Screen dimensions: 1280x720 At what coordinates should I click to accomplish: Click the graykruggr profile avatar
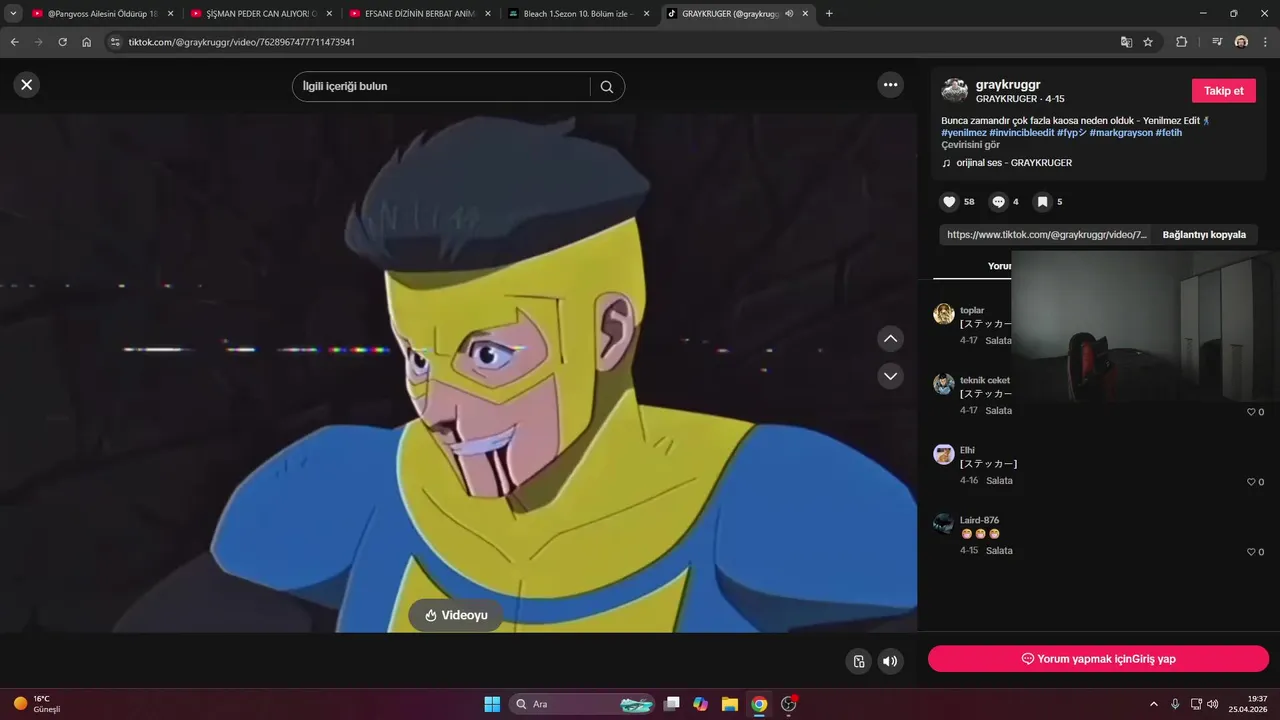click(955, 91)
